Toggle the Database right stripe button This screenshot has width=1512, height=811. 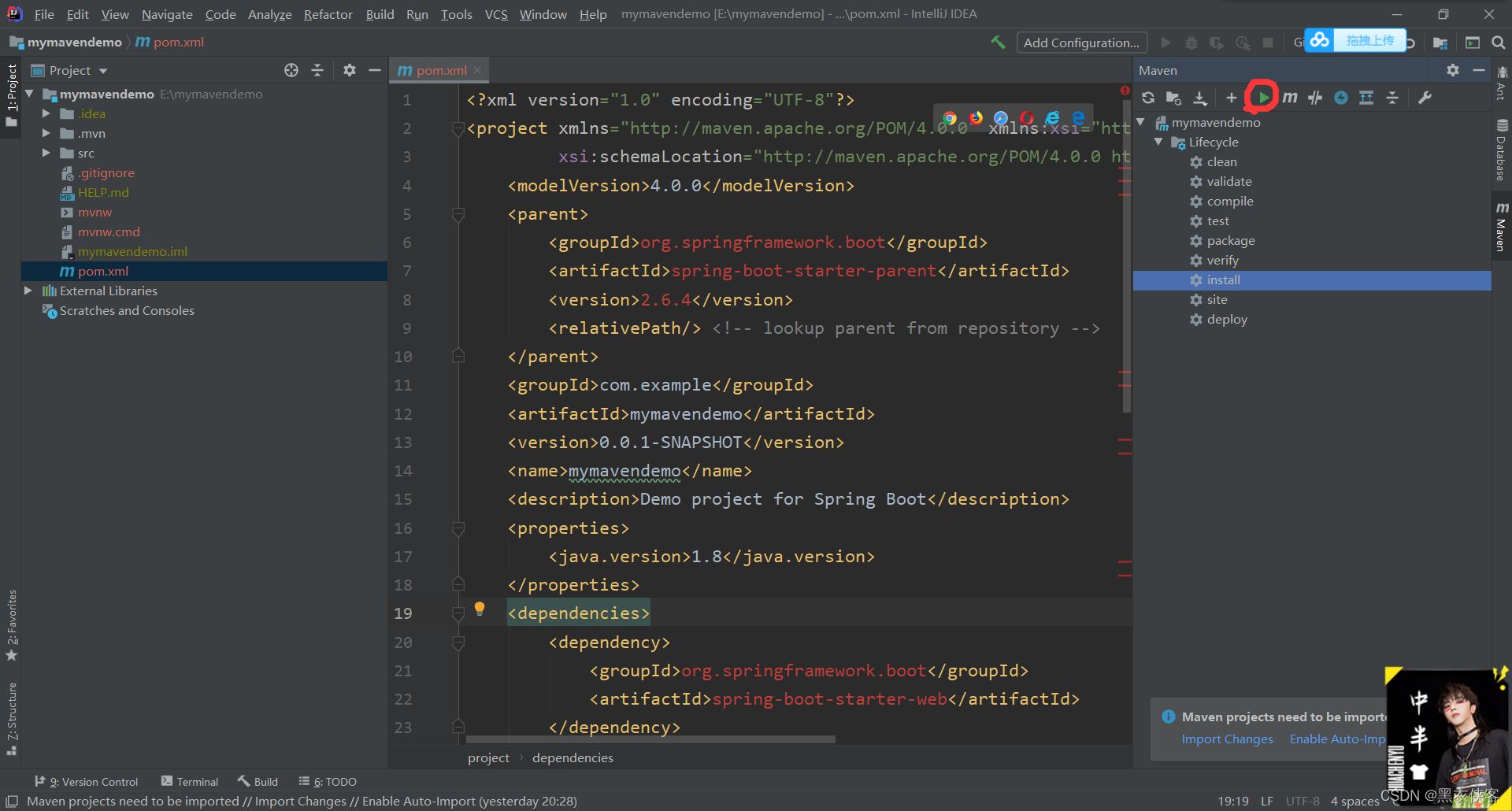(x=1502, y=150)
